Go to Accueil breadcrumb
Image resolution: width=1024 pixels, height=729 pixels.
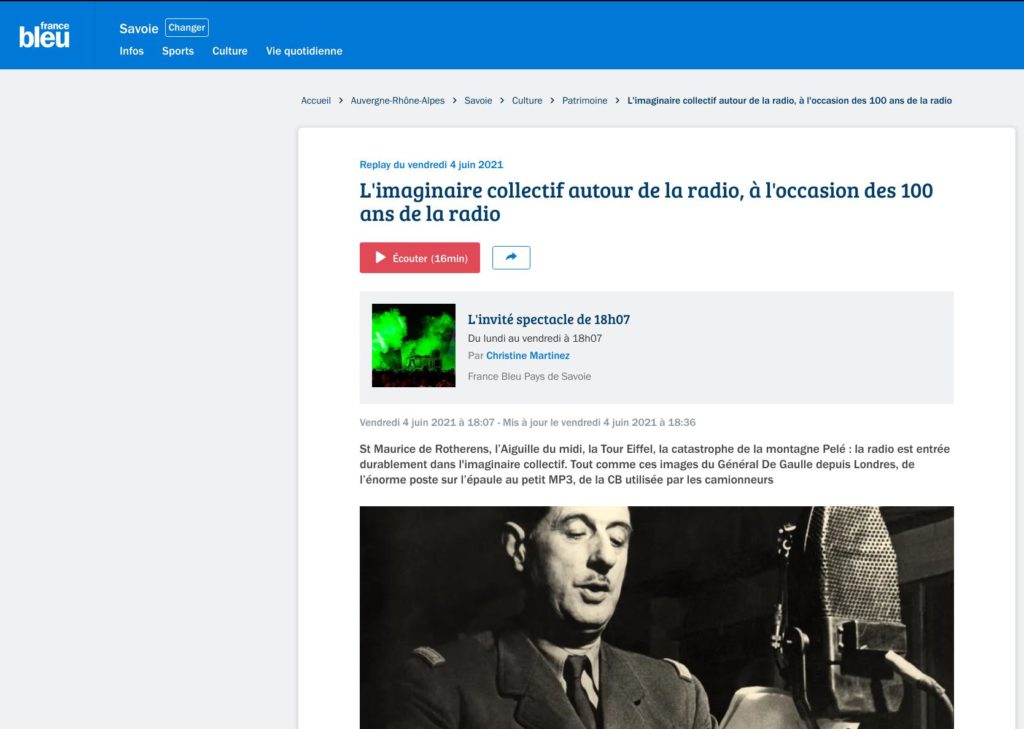316,101
